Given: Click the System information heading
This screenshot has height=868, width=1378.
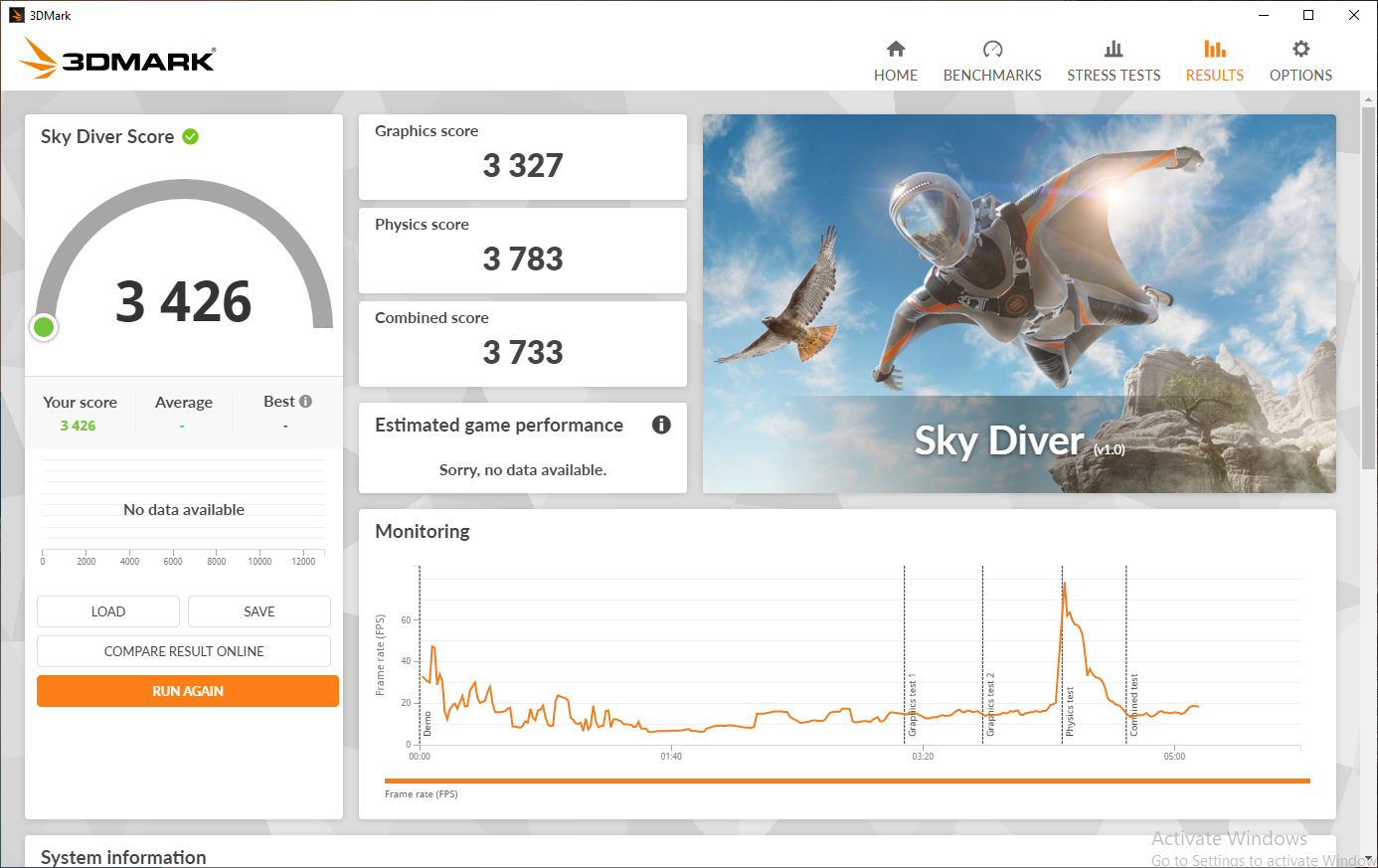Looking at the screenshot, I should (123, 857).
